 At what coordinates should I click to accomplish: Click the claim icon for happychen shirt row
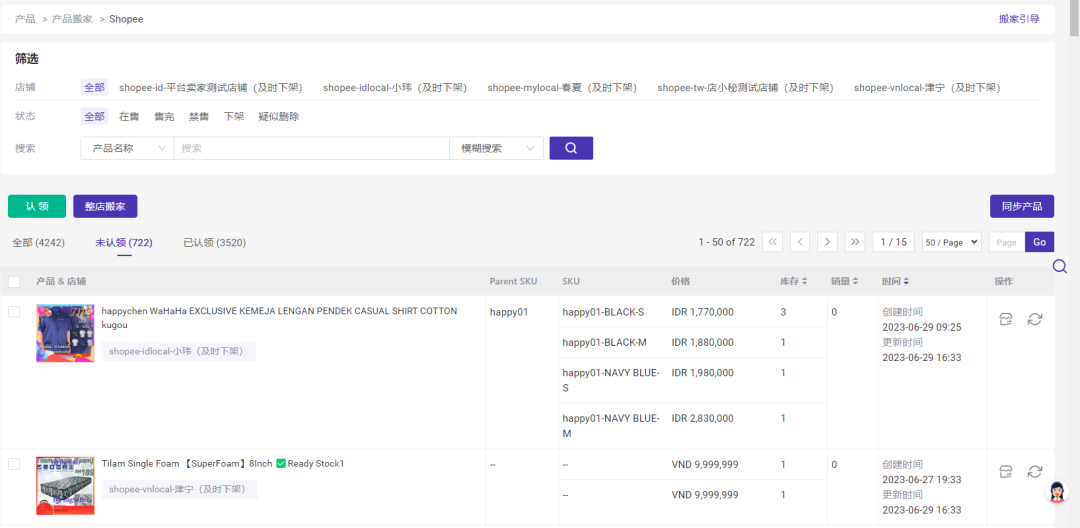pos(1006,319)
